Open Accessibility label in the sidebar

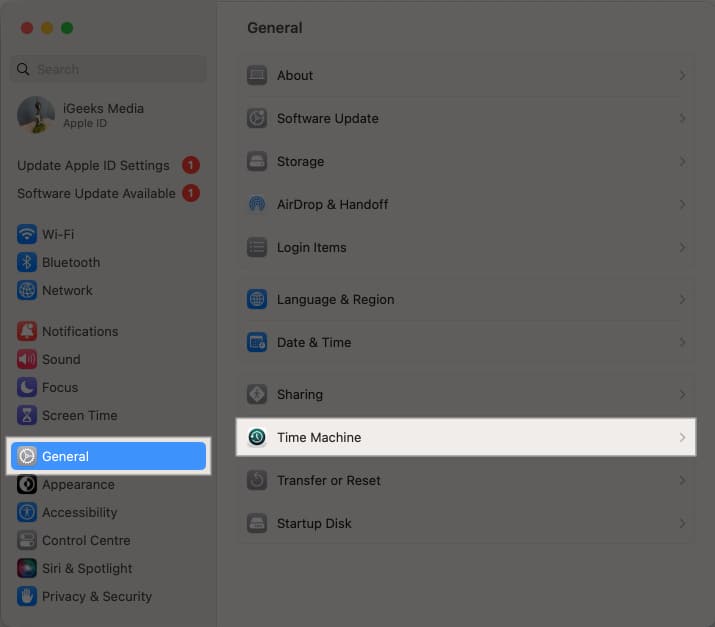tap(80, 513)
